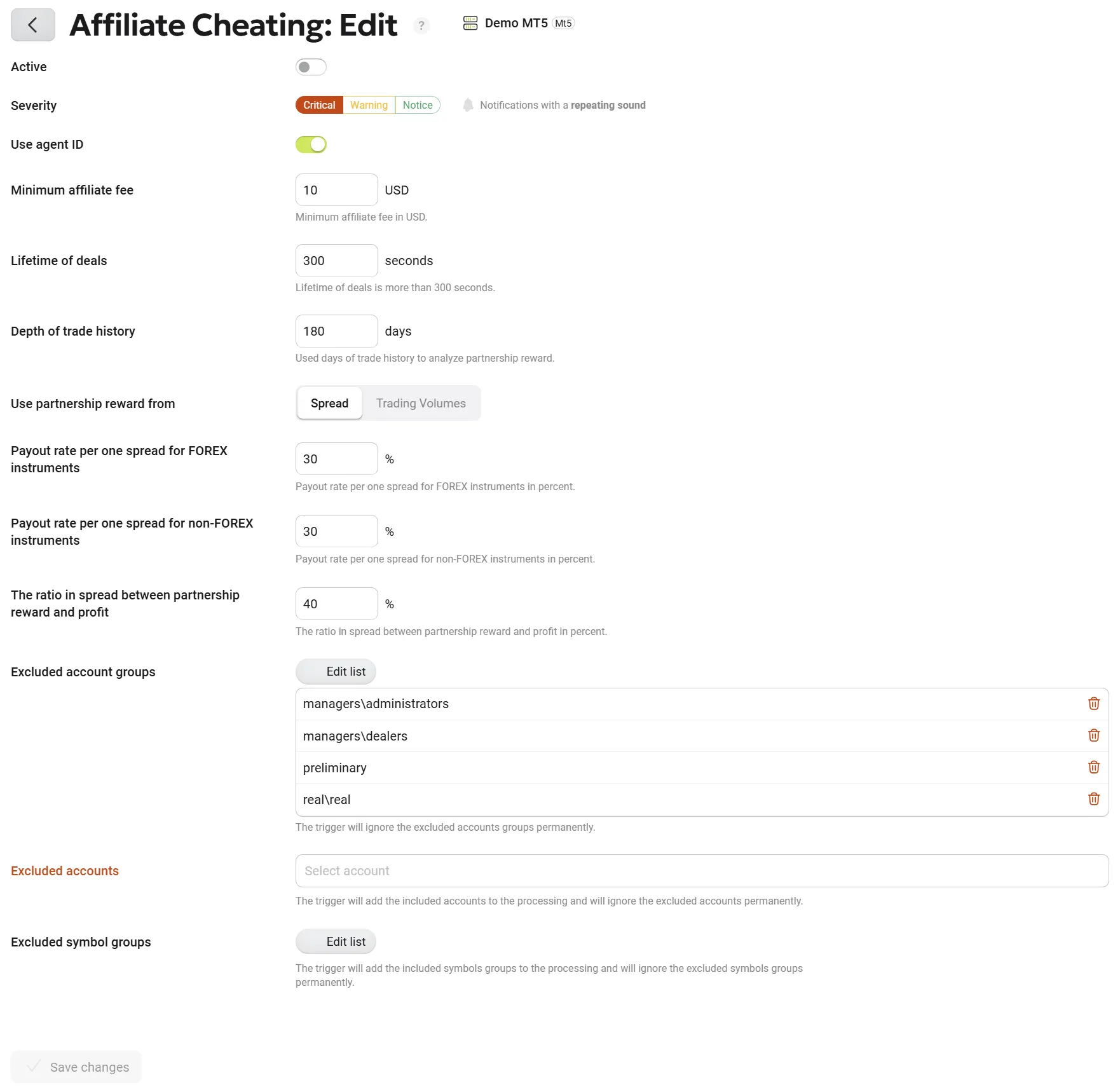
Task: Turn off the Use agent ID switch
Action: tap(311, 144)
